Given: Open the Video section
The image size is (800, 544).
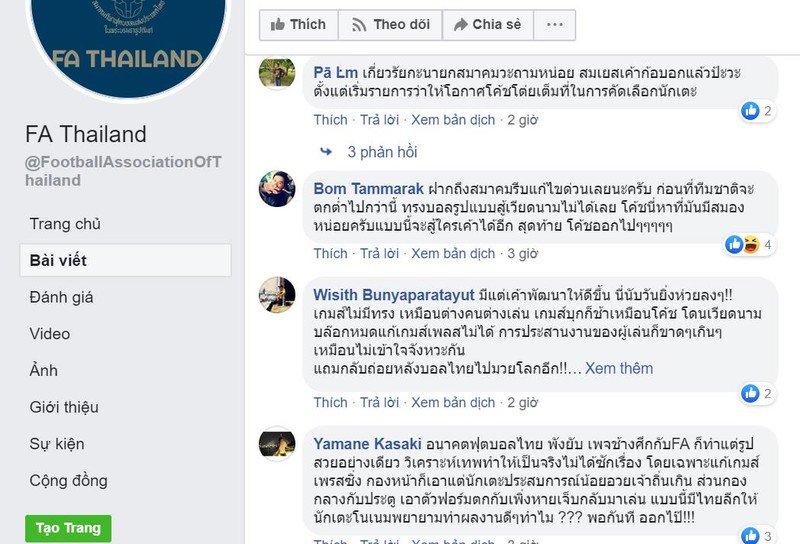Looking at the screenshot, I should (x=50, y=334).
